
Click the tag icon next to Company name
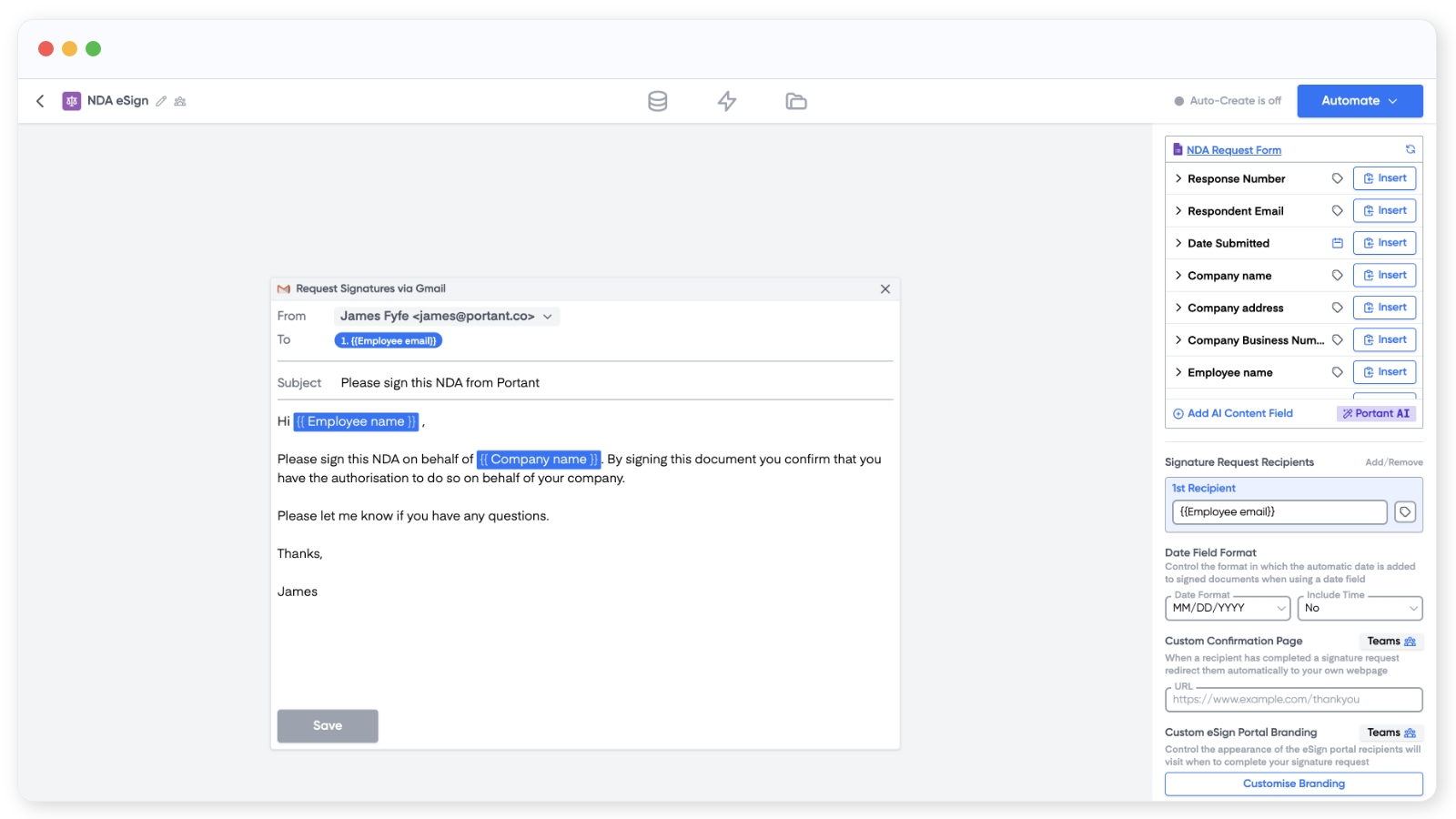click(x=1337, y=276)
